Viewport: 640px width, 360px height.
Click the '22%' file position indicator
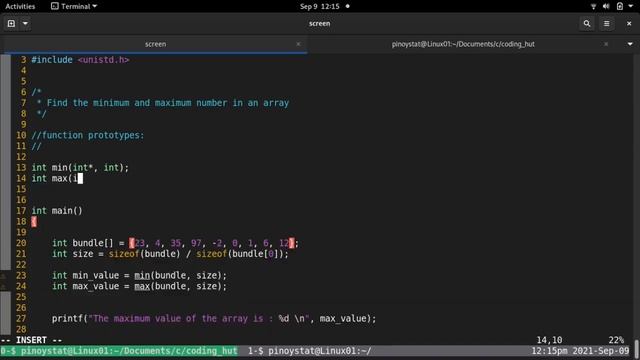616,340
